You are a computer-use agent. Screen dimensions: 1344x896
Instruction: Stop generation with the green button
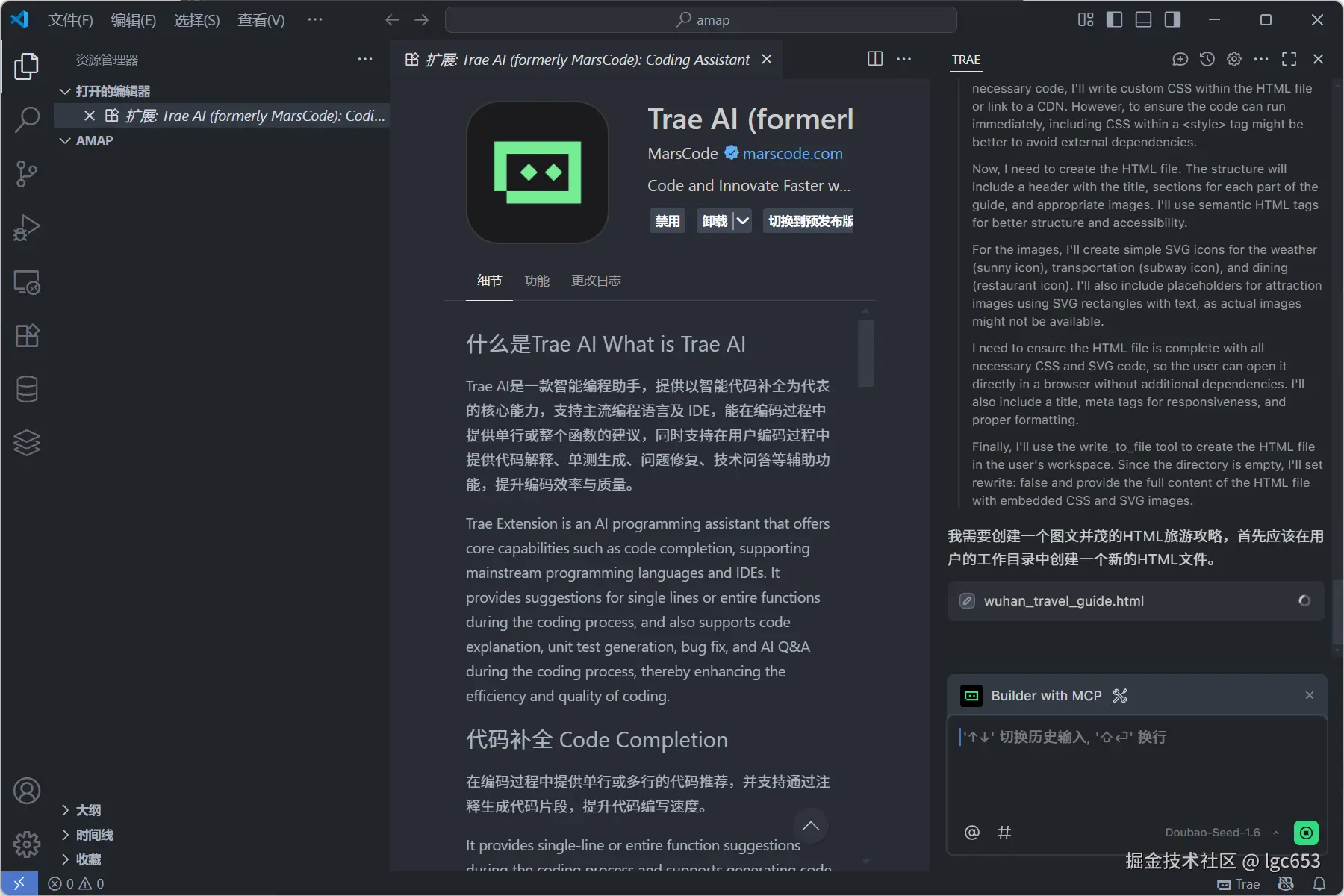[x=1306, y=833]
